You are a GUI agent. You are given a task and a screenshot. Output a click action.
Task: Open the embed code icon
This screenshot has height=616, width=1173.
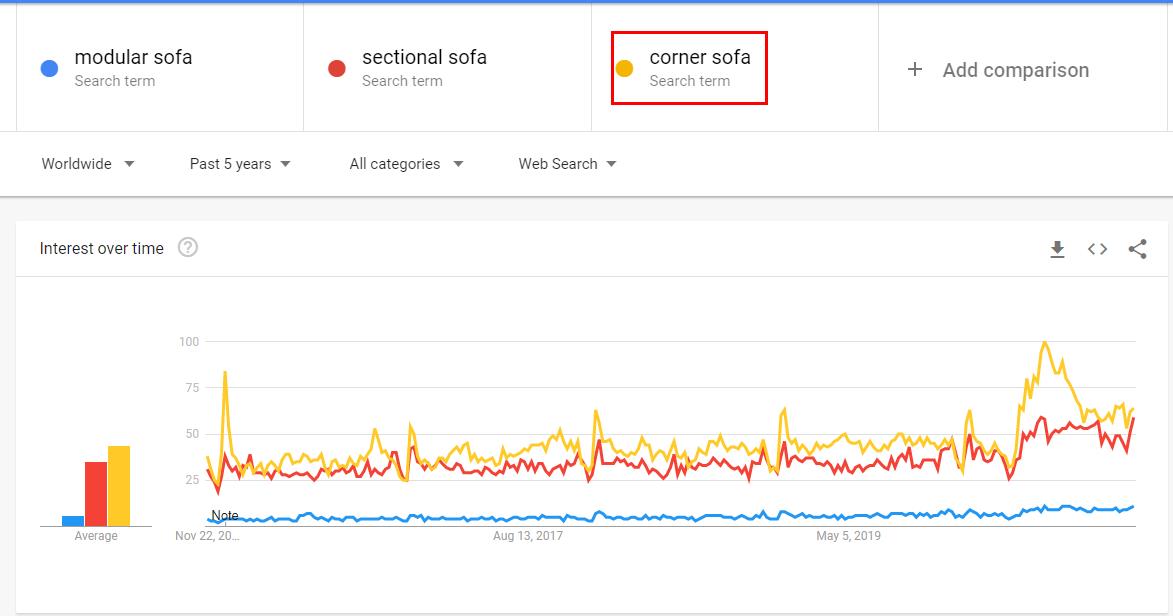(1097, 249)
